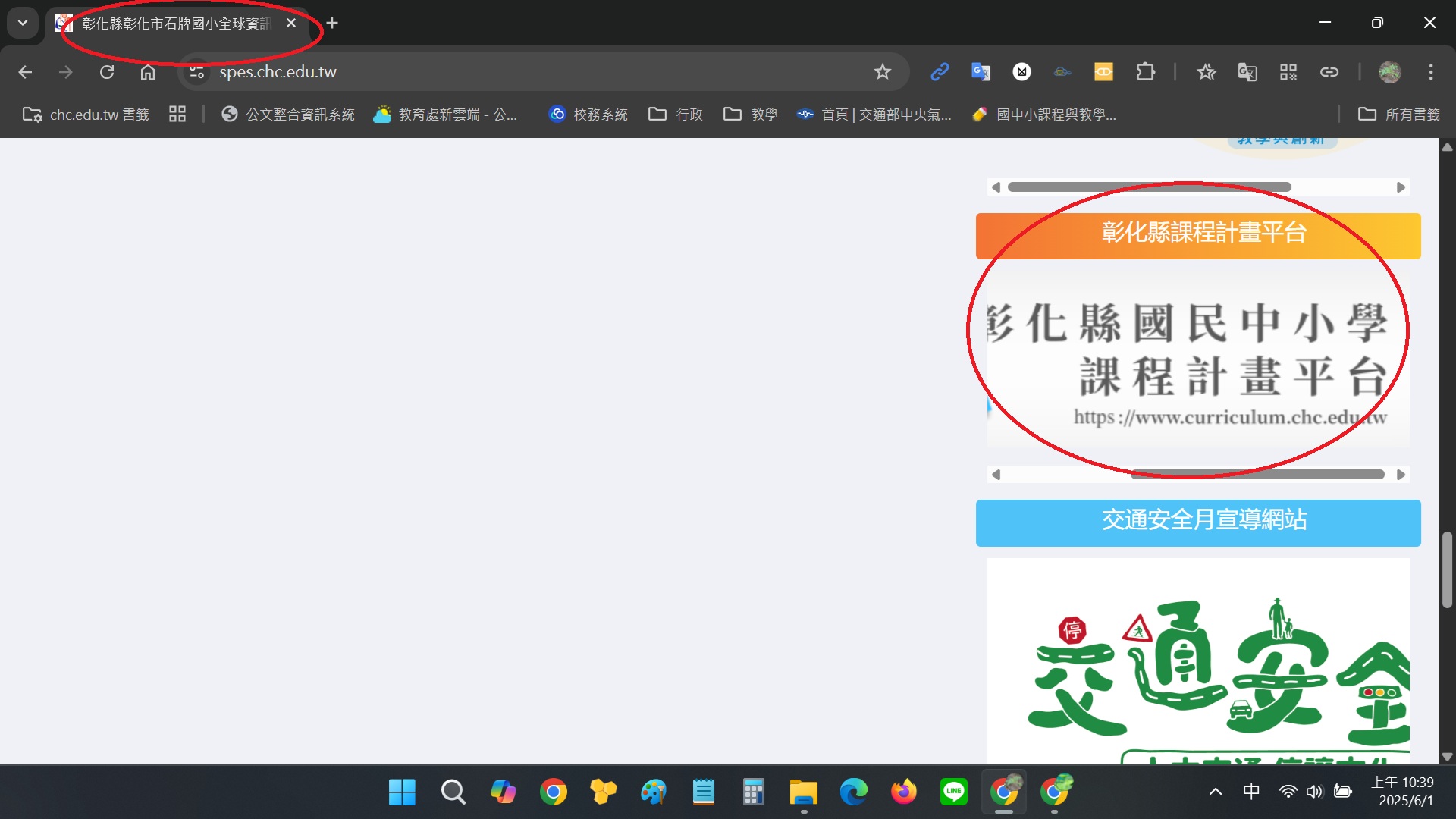Show hidden system tray icons
Viewport: 1456px width, 819px height.
pos(1215,792)
